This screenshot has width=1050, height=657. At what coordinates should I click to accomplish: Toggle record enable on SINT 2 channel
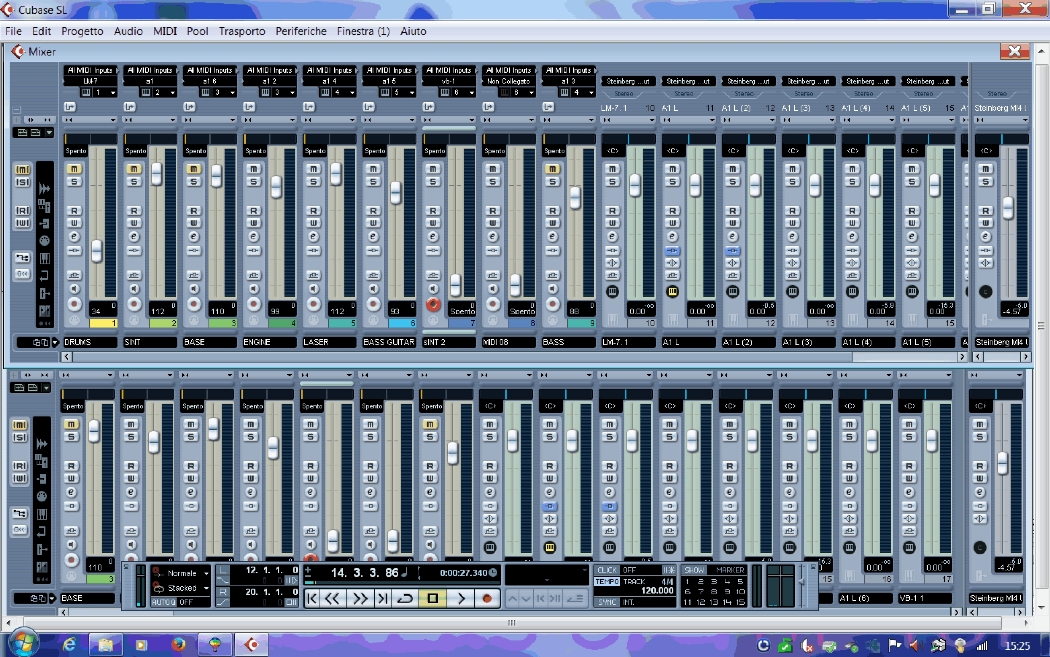(x=433, y=305)
